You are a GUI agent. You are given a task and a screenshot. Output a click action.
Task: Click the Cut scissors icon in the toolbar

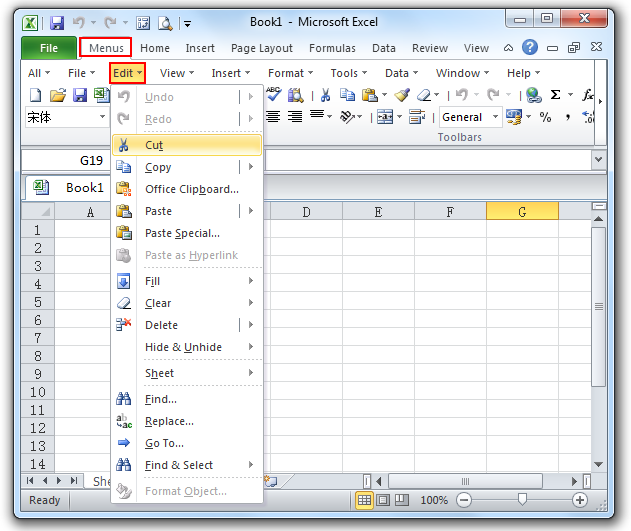tap(326, 96)
